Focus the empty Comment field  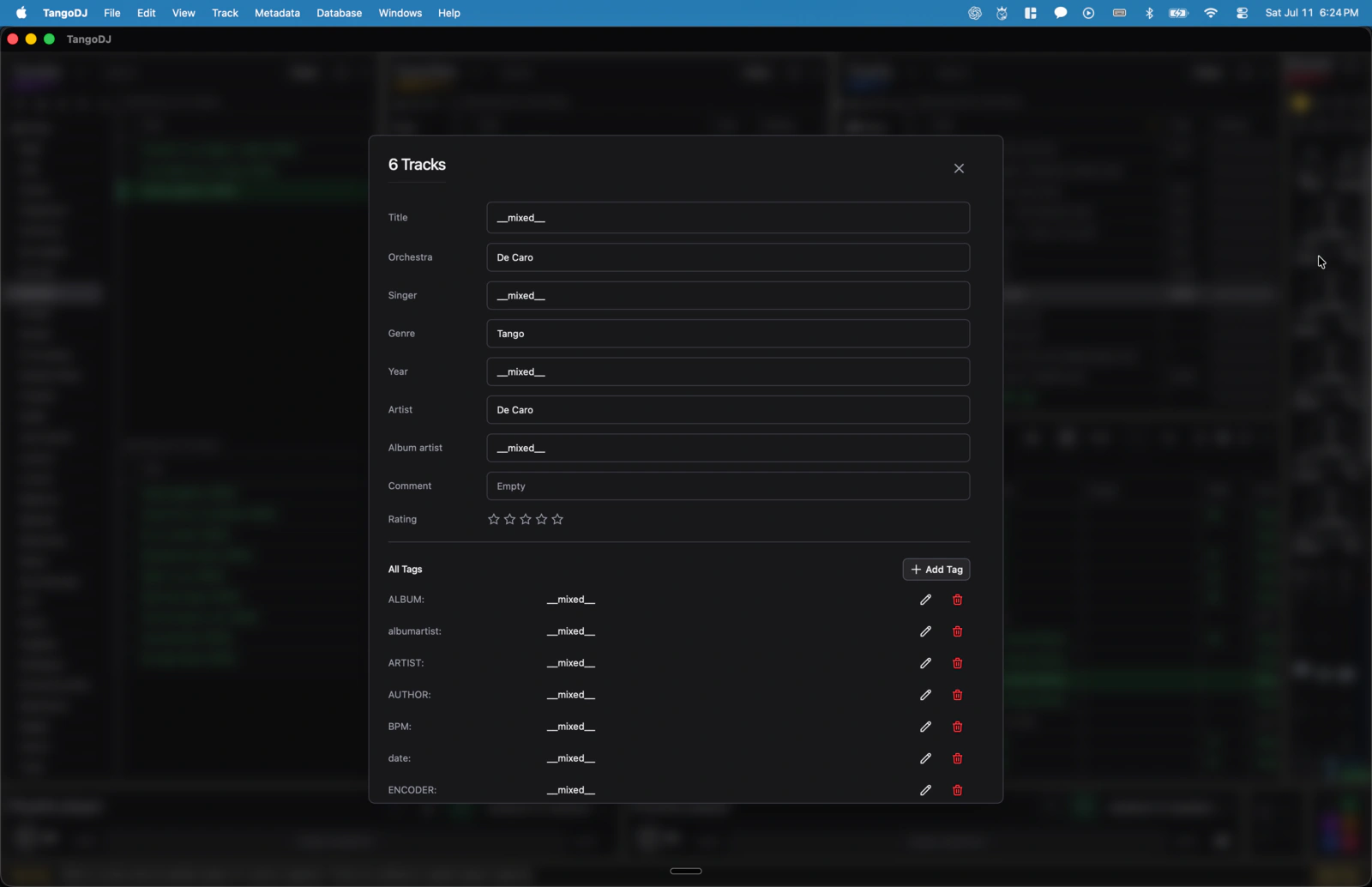coord(728,486)
